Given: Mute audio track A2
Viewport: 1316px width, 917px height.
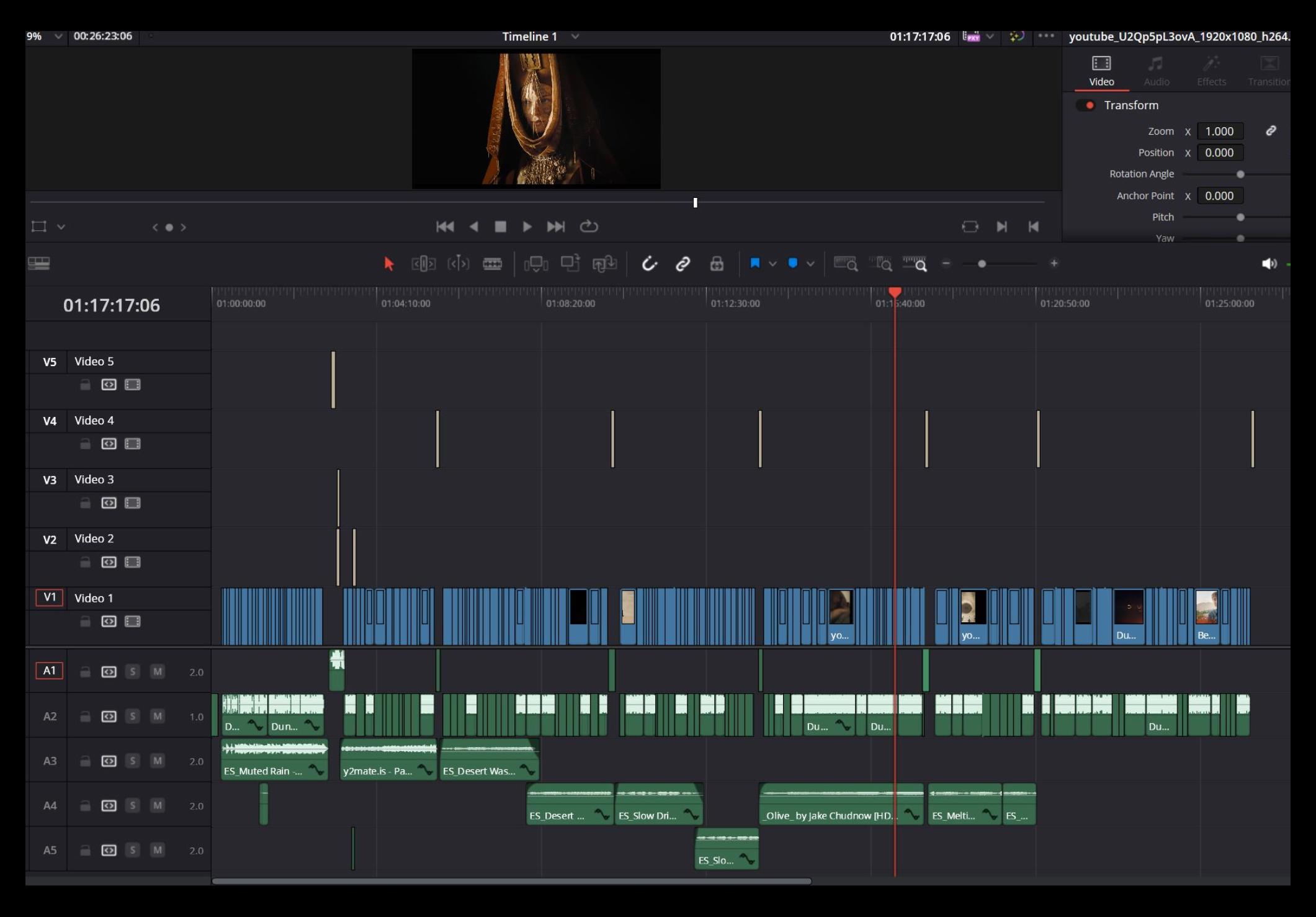Looking at the screenshot, I should coord(158,716).
